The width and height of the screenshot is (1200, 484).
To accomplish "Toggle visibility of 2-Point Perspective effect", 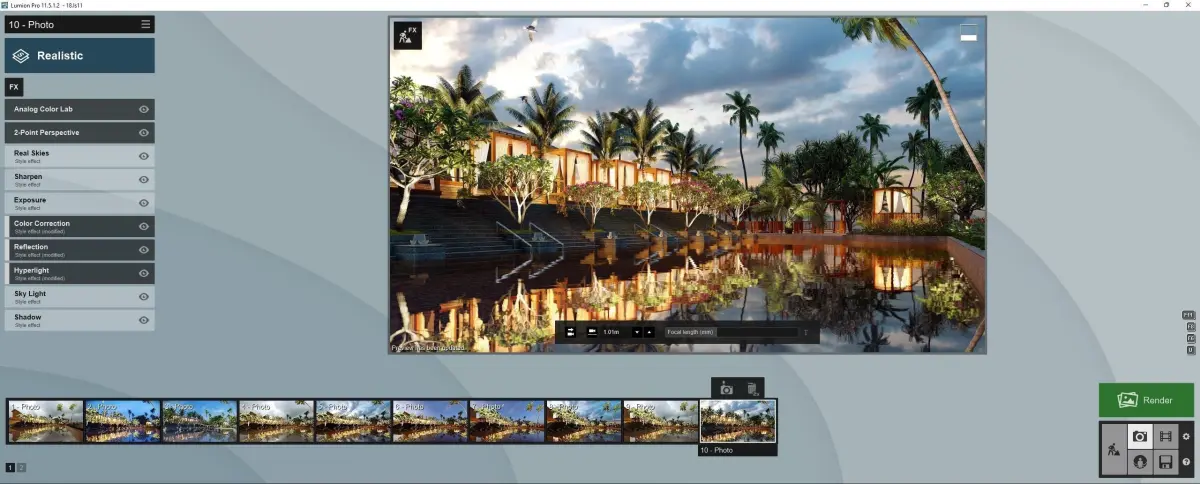I will (144, 133).
